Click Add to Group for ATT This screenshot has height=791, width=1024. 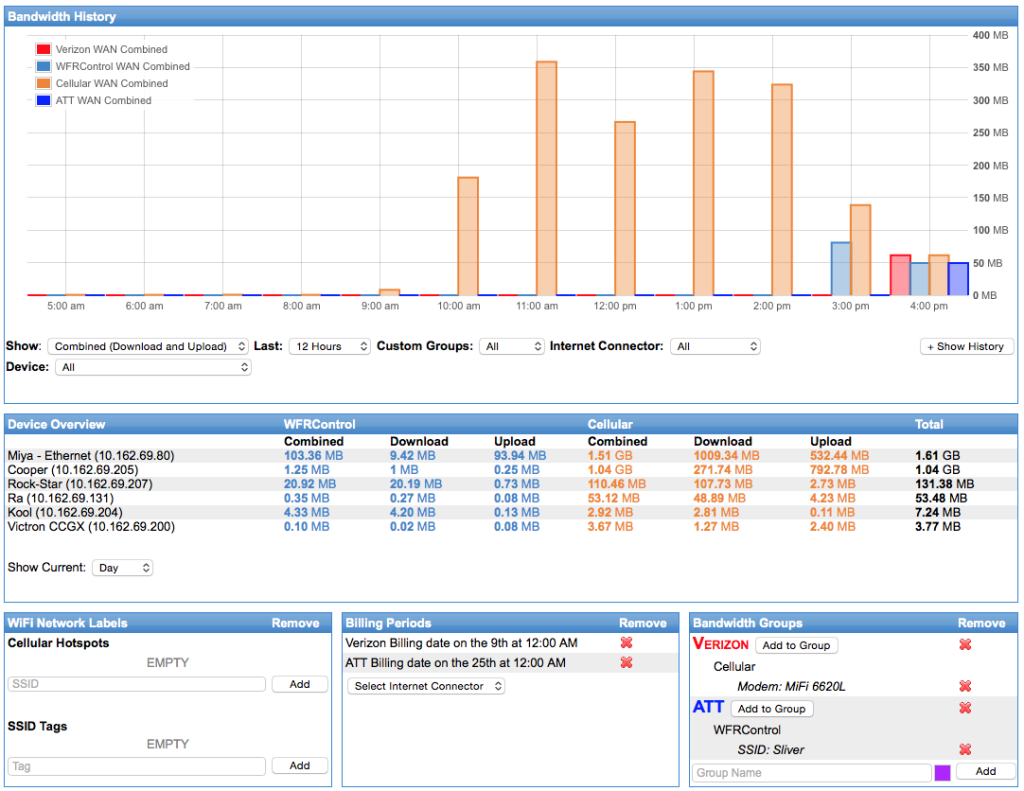[771, 709]
